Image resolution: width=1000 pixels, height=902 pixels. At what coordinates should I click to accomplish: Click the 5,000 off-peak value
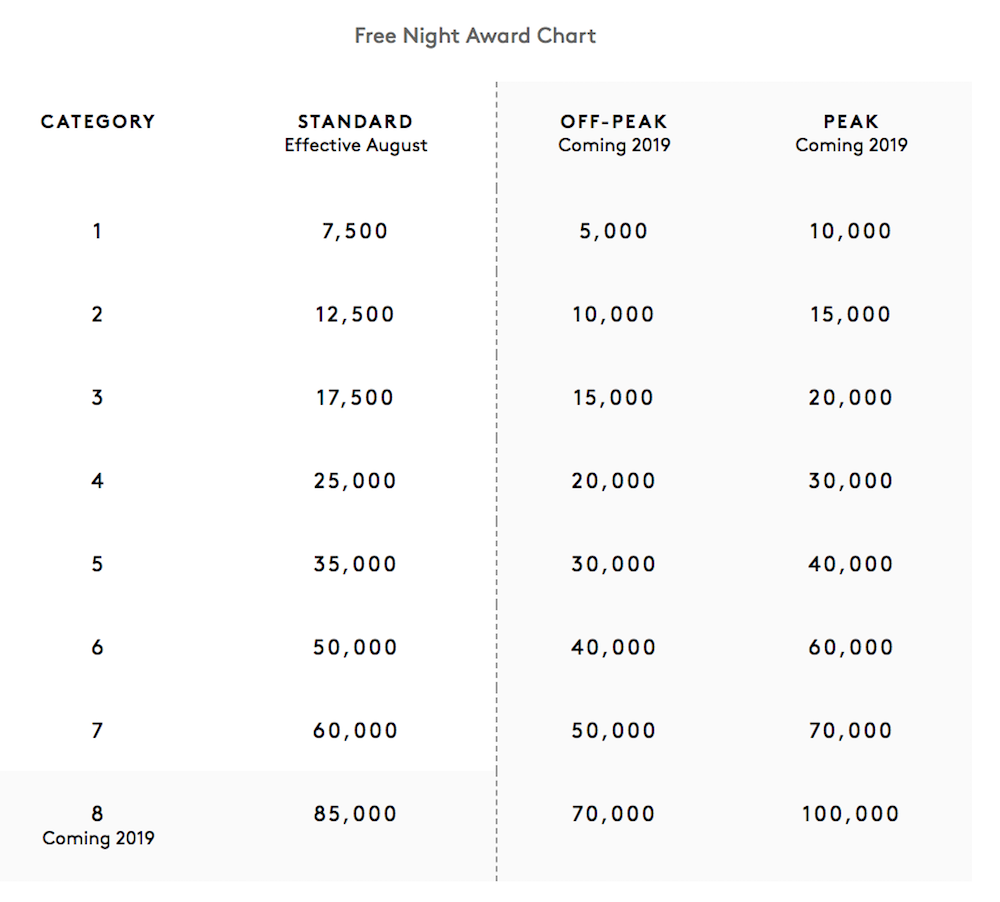[613, 232]
